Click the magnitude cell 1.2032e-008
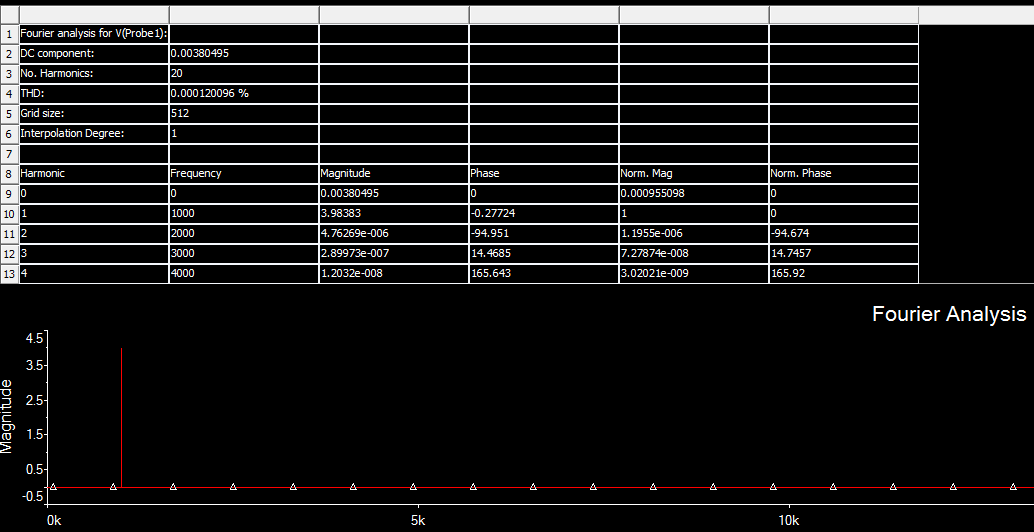 (x=394, y=273)
